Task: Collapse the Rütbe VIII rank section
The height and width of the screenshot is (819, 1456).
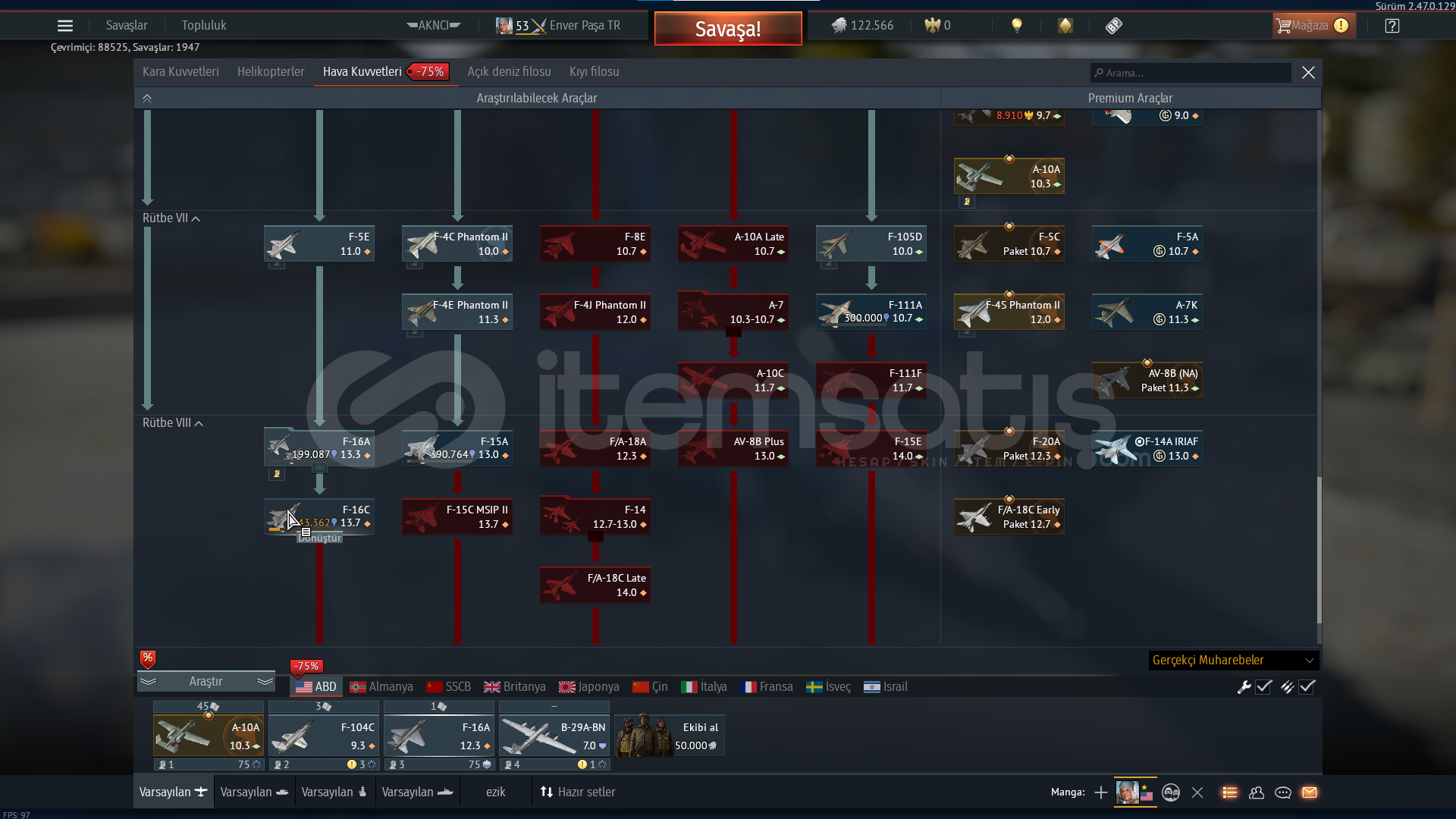Action: pos(199,423)
